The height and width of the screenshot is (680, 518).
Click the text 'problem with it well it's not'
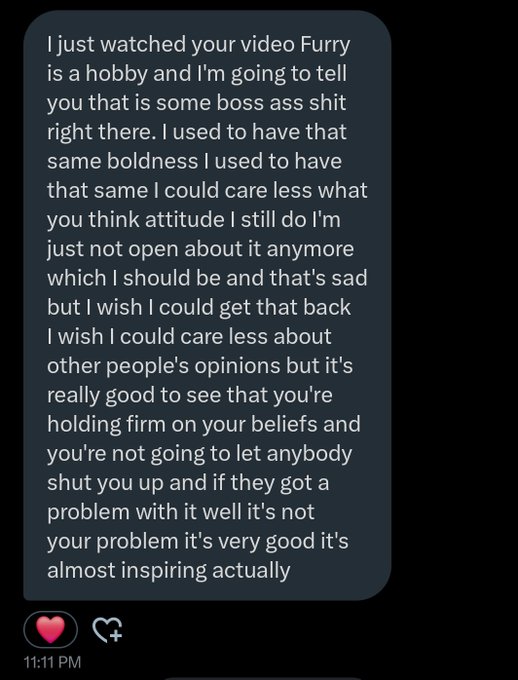[180, 512]
